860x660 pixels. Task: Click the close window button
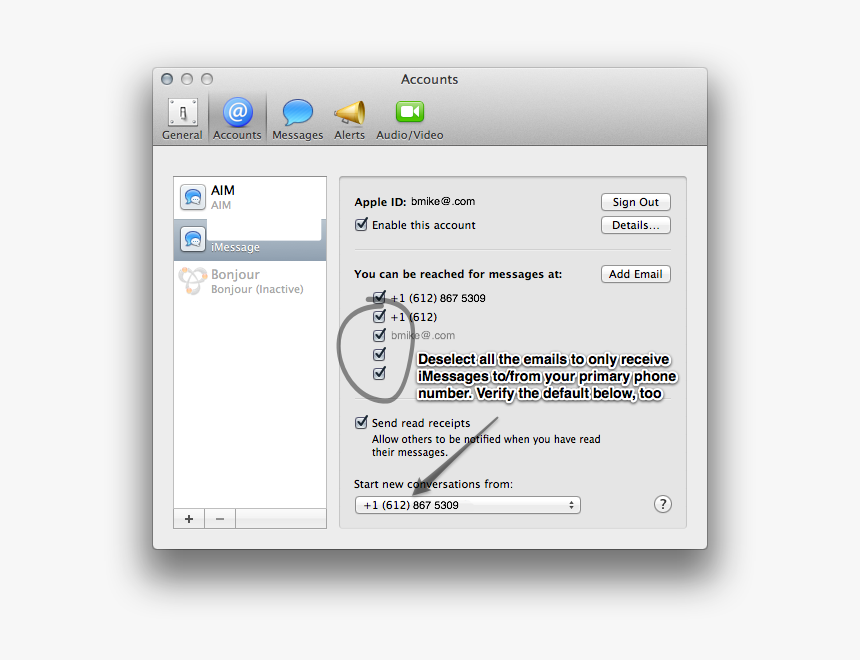pyautogui.click(x=167, y=79)
